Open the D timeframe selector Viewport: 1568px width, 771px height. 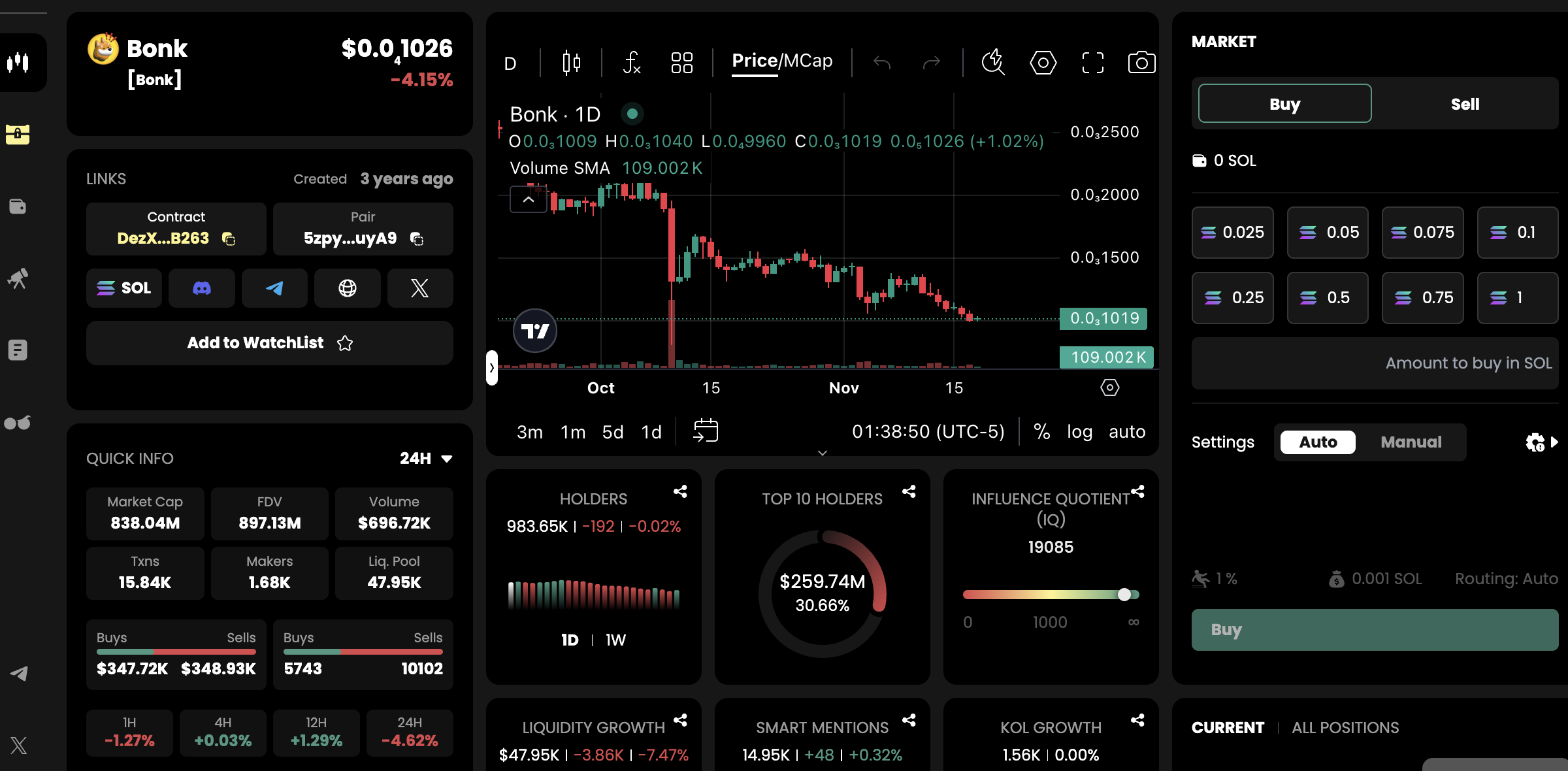[x=510, y=63]
